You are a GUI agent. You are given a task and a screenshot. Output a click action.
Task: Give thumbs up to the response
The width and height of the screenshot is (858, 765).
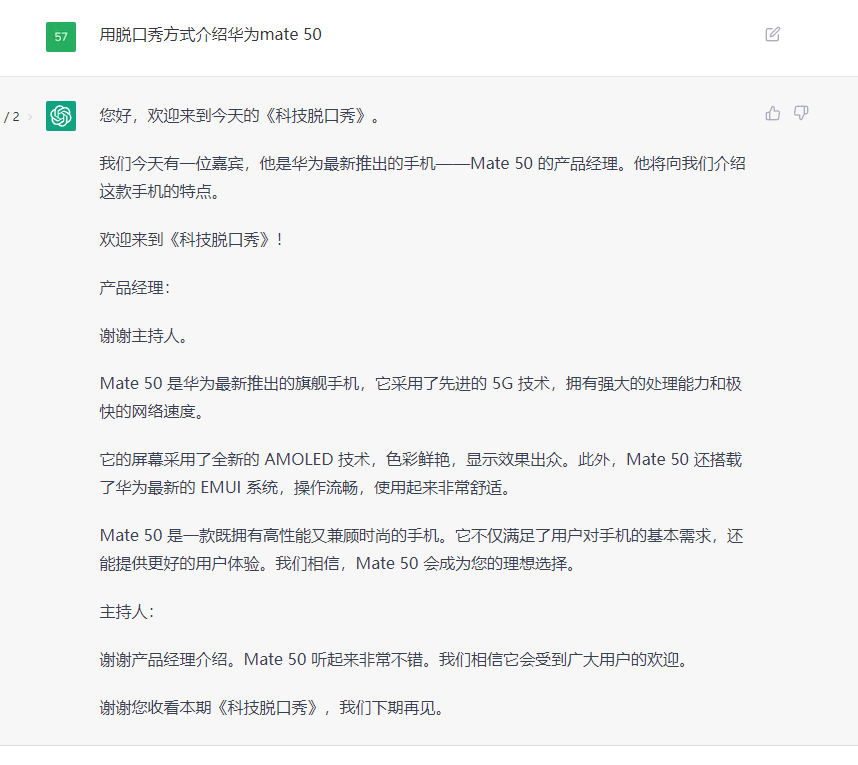pyautogui.click(x=773, y=113)
